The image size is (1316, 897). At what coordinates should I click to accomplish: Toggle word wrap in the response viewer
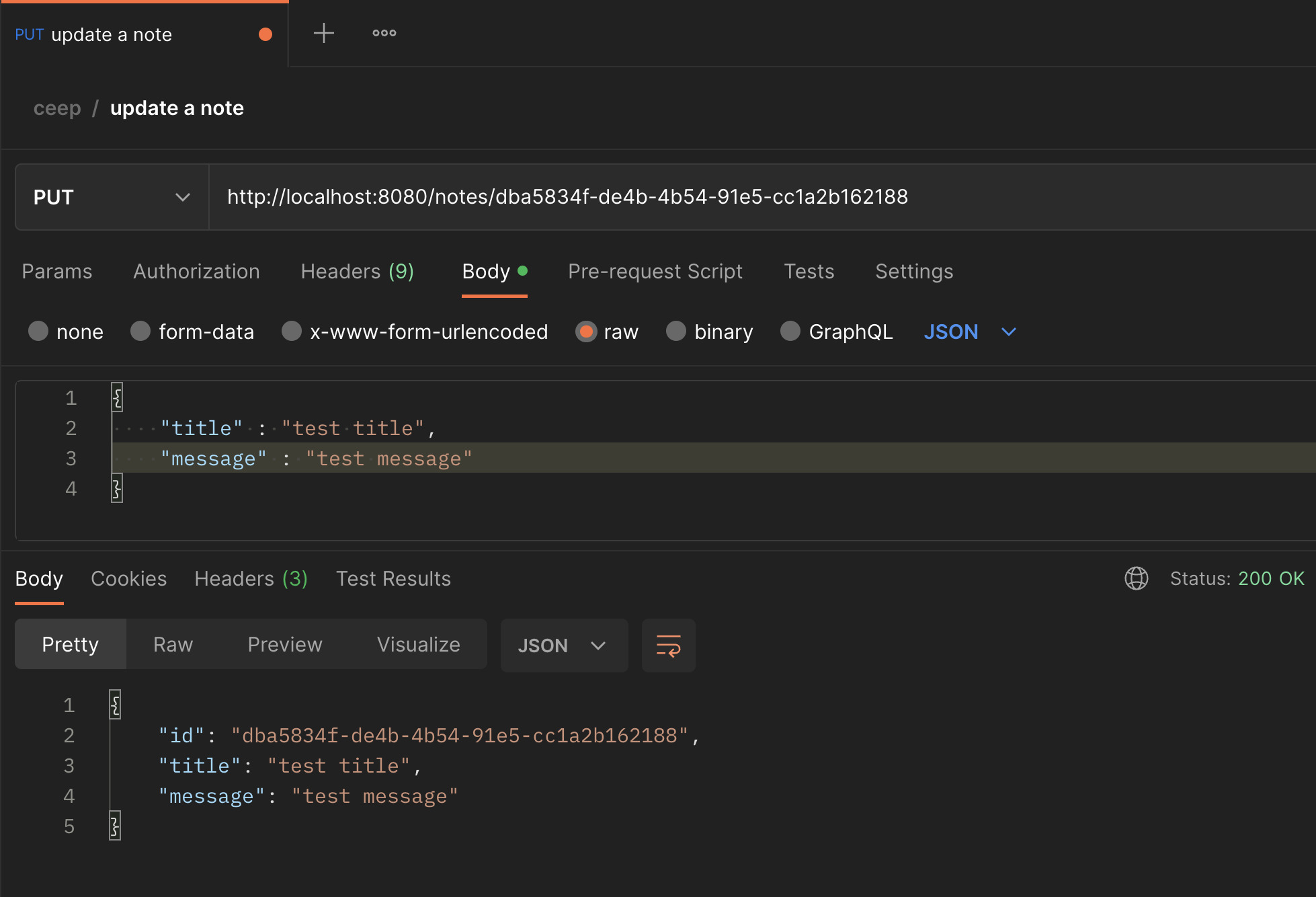668,646
